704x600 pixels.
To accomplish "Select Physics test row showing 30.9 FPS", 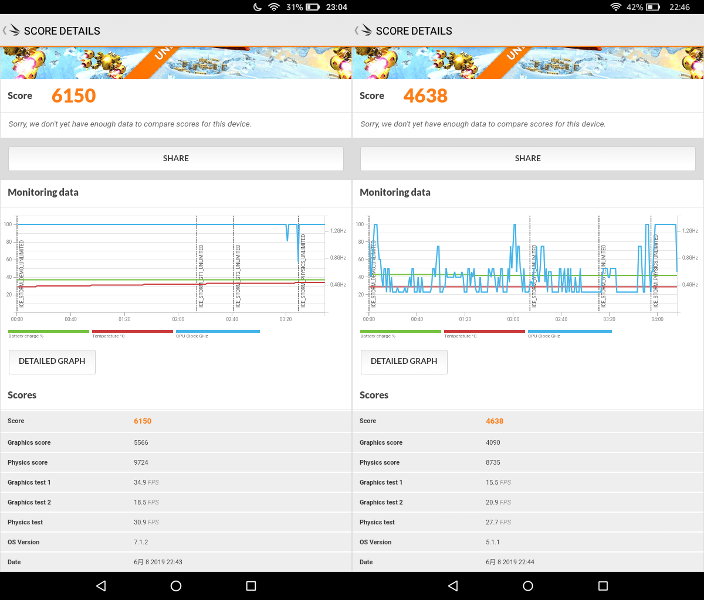I will click(176, 522).
